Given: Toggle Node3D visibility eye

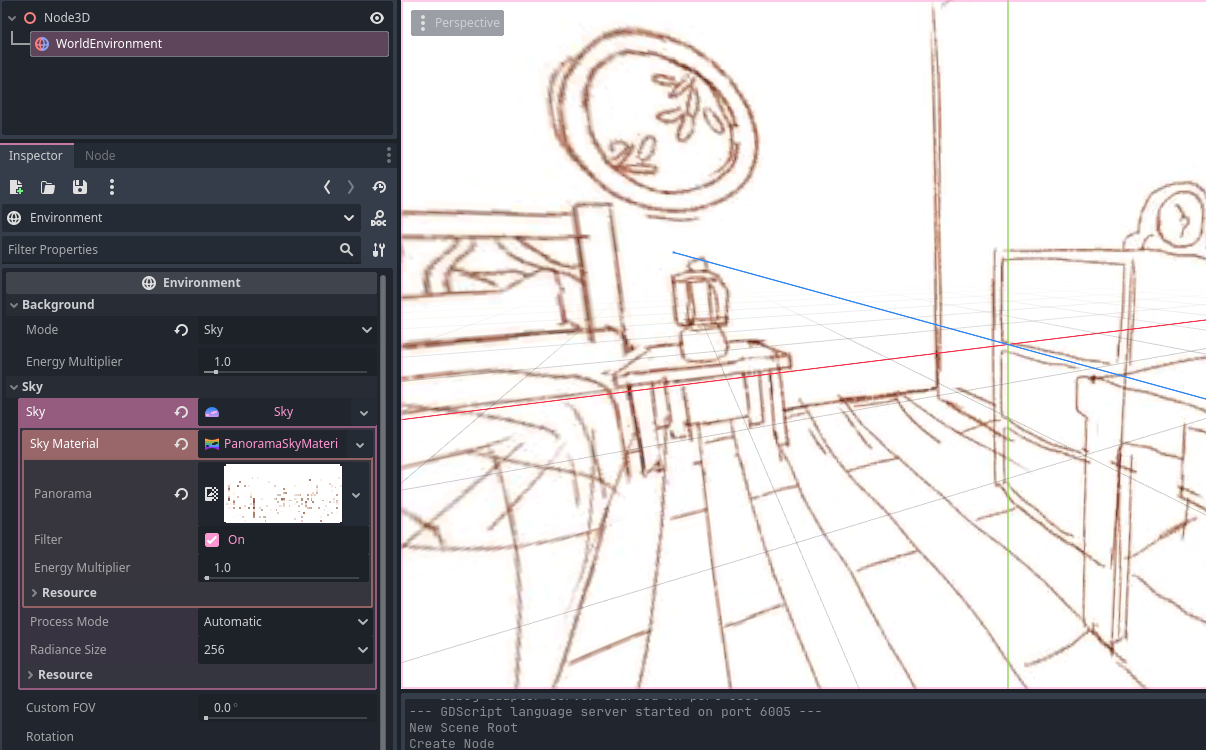Looking at the screenshot, I should (x=377, y=18).
